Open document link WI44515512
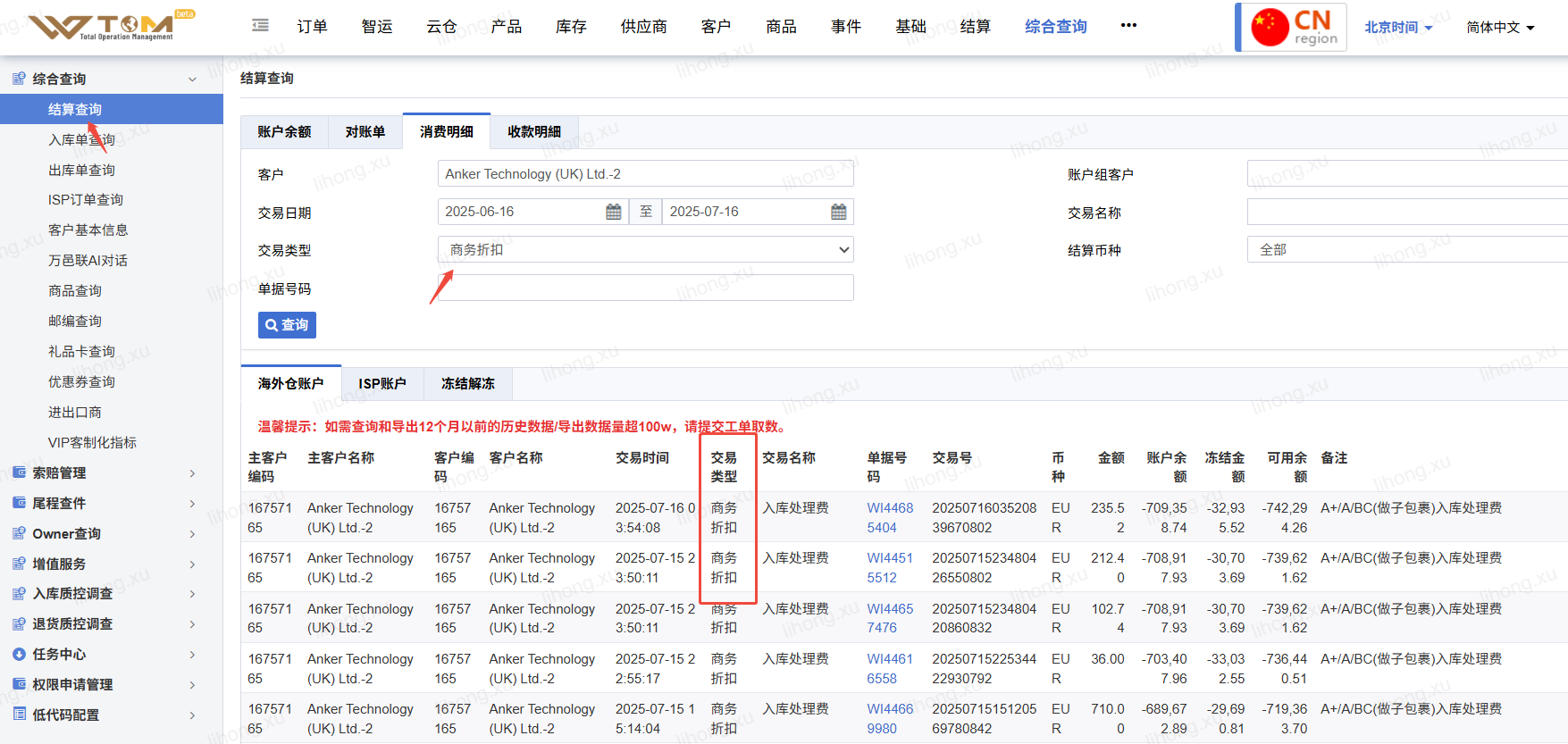This screenshot has width=1568, height=744. [890, 567]
